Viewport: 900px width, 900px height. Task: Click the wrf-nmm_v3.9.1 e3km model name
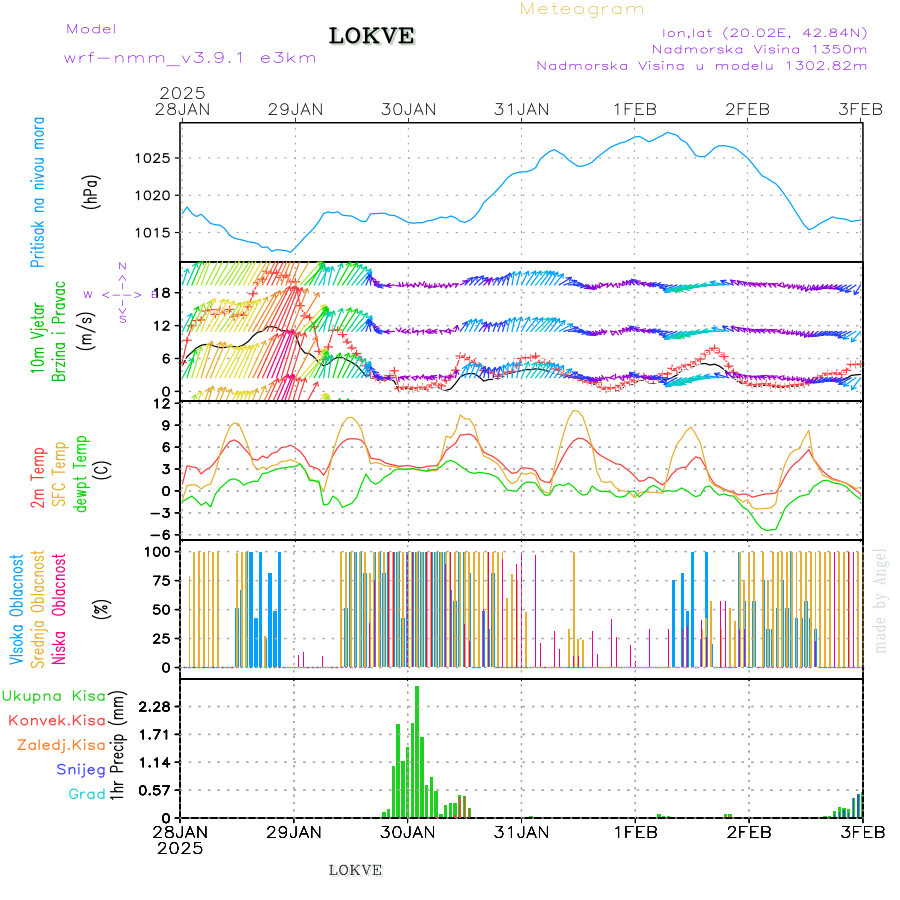click(x=190, y=57)
